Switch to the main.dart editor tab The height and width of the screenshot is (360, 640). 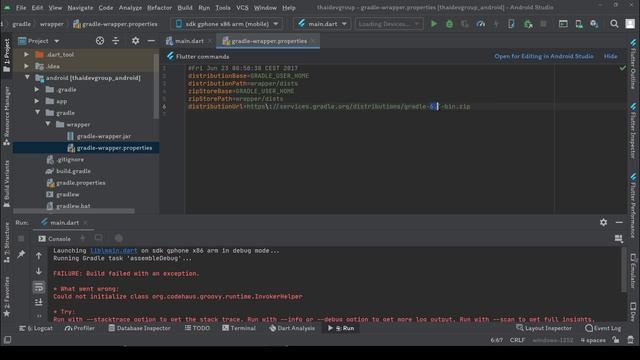point(189,41)
